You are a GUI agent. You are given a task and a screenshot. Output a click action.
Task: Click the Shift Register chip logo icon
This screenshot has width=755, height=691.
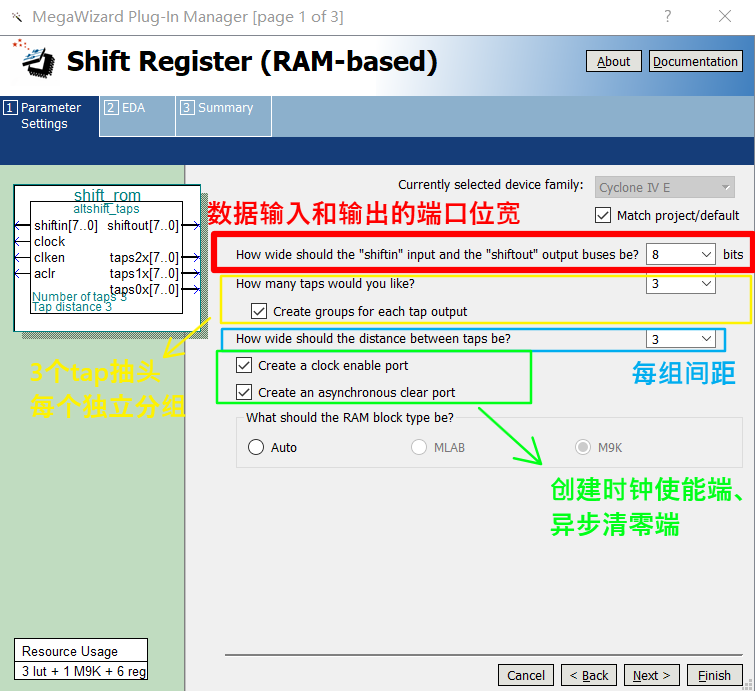click(x=35, y=59)
